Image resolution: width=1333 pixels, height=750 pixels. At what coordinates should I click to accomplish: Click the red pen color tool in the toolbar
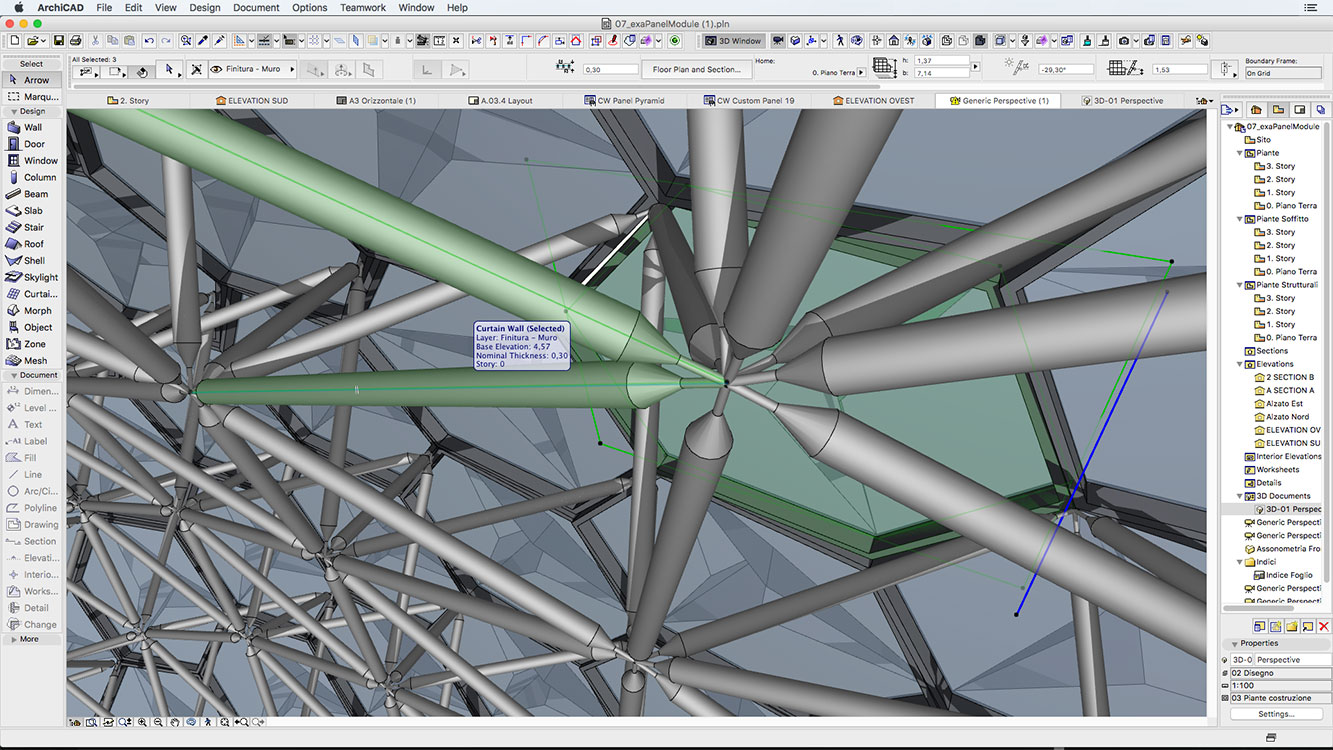613,42
